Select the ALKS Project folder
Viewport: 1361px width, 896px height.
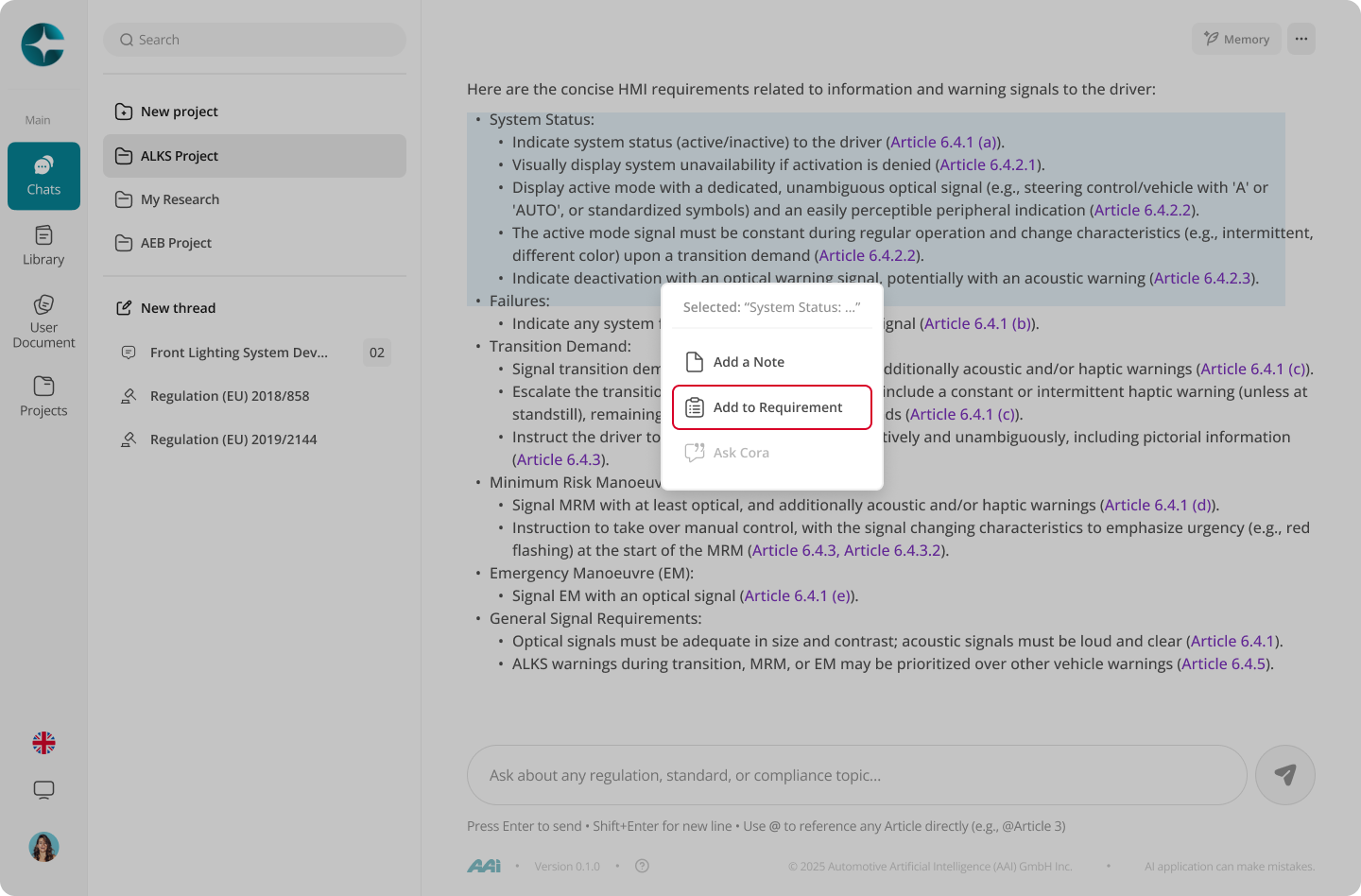tap(254, 156)
